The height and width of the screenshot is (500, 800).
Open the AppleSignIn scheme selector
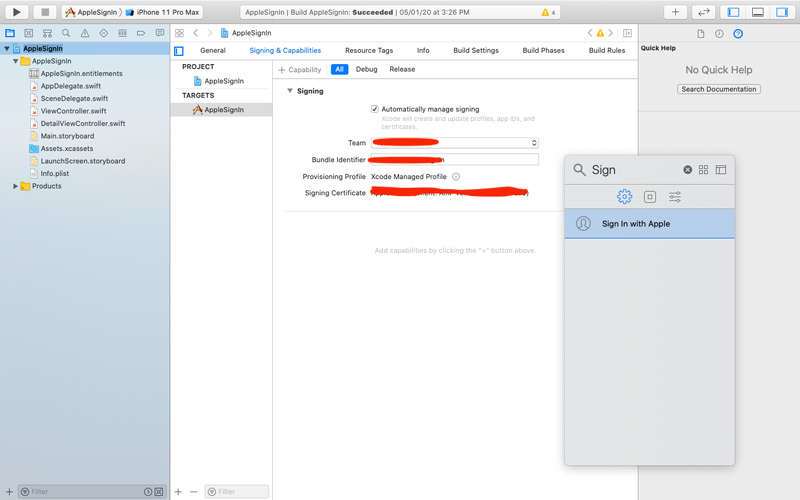(x=92, y=12)
